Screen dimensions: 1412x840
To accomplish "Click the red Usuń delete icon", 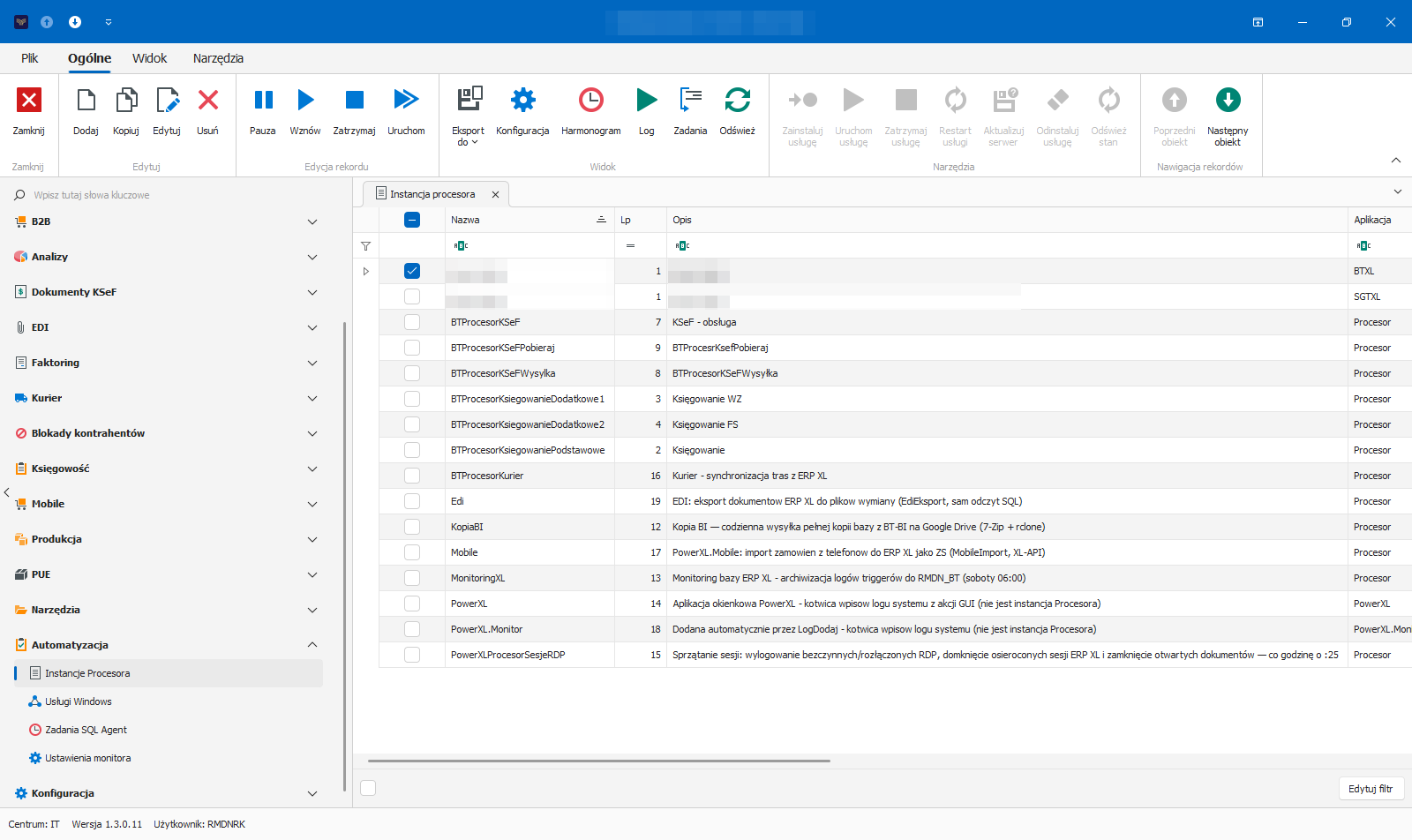I will [x=208, y=100].
